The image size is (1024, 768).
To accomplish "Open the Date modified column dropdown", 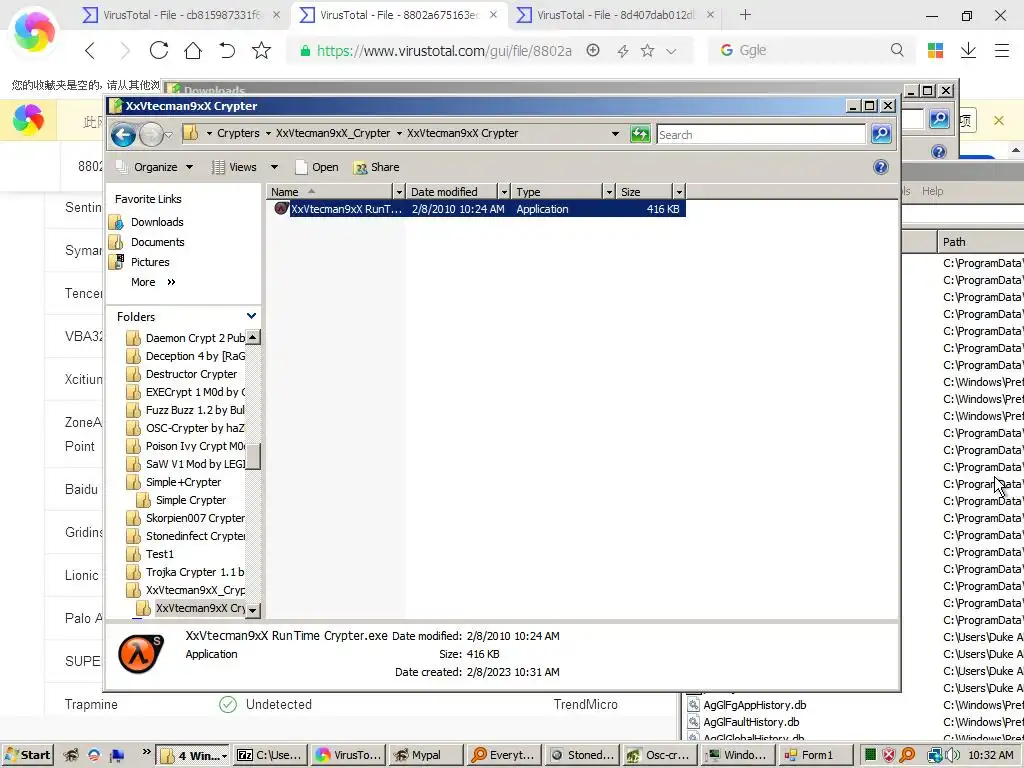I will coord(504,192).
